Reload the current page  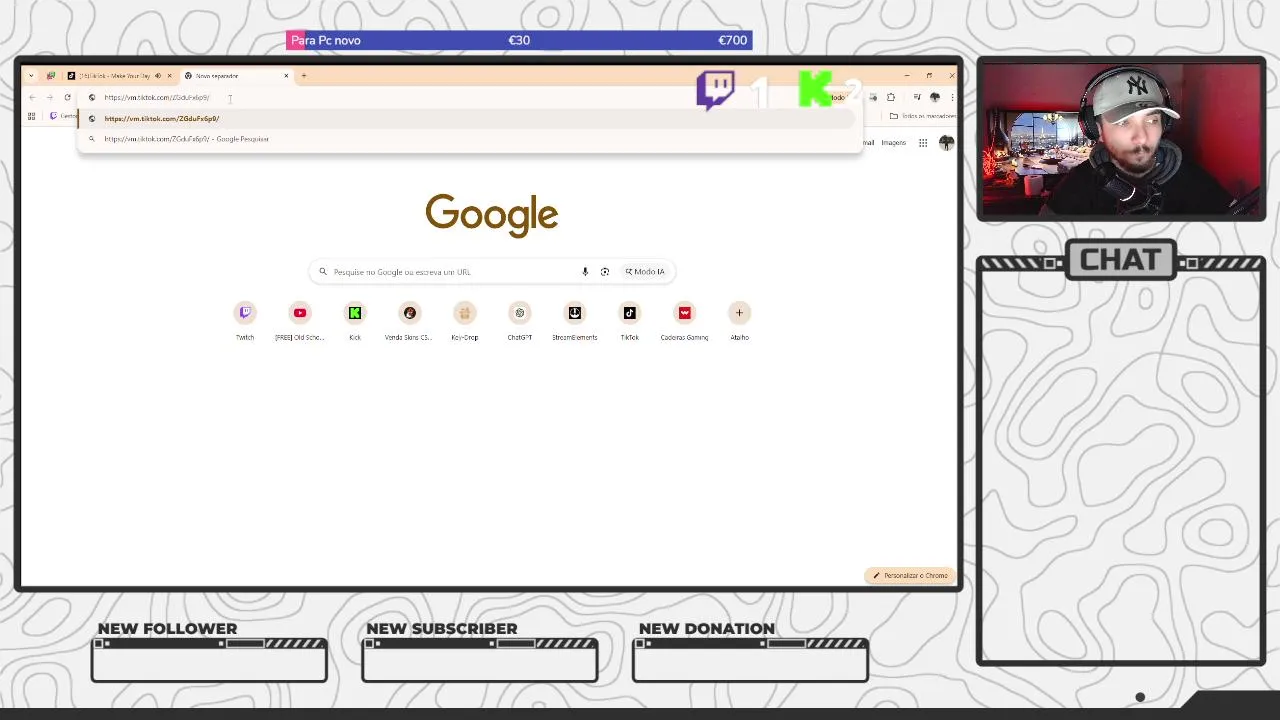pyautogui.click(x=67, y=97)
